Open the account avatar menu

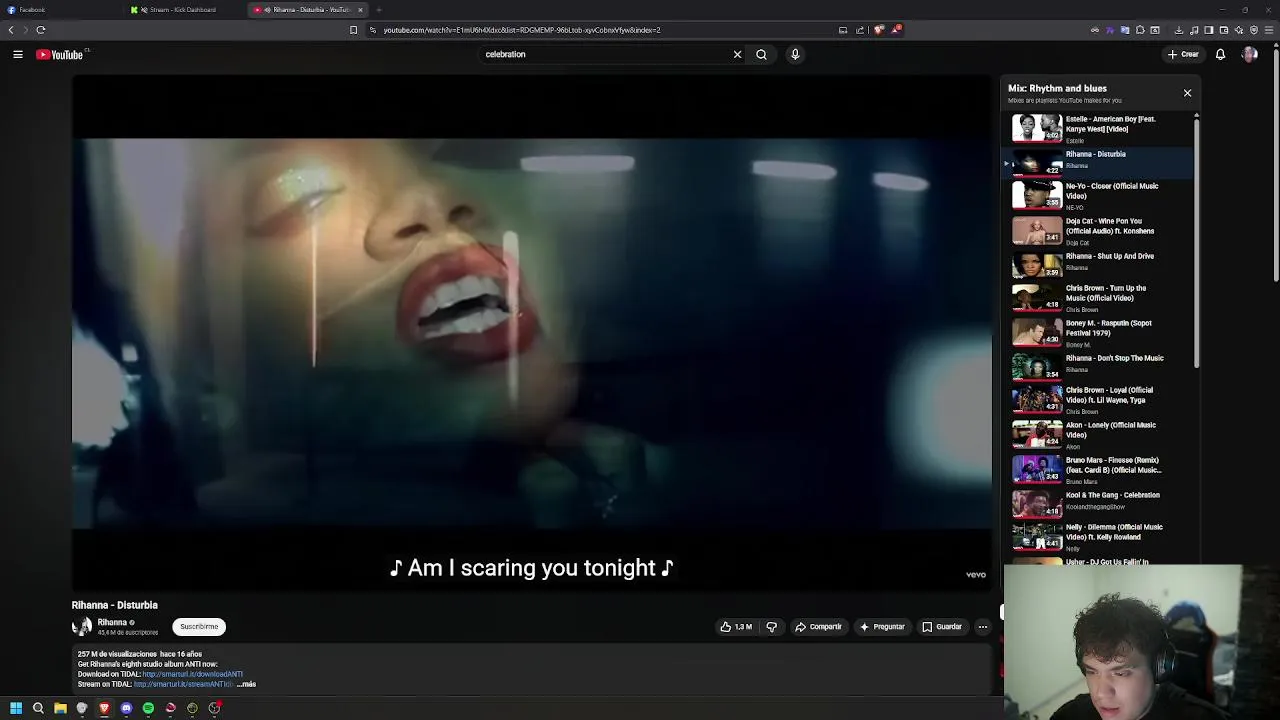1249,55
